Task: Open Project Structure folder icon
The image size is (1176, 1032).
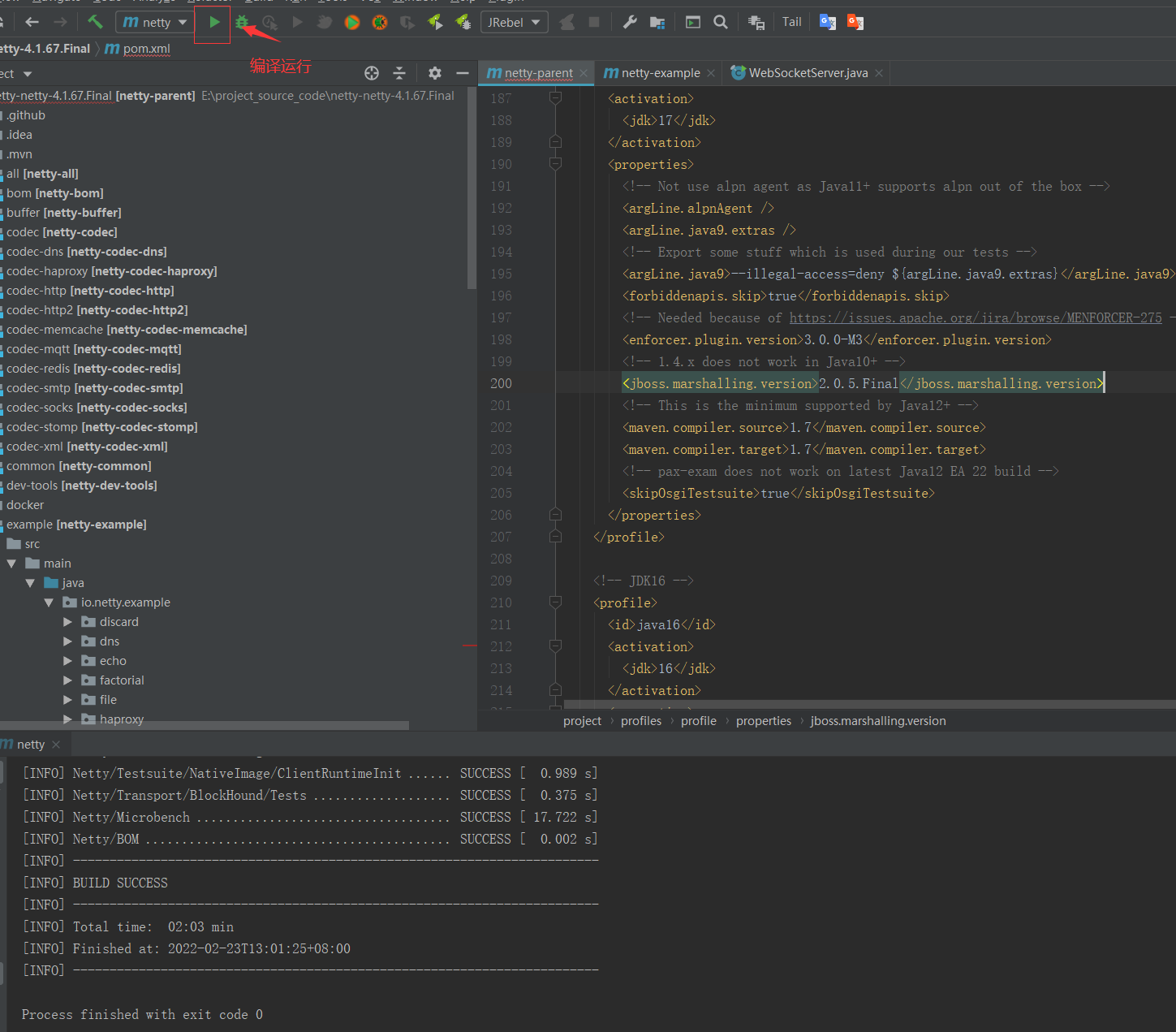Action: (657, 23)
